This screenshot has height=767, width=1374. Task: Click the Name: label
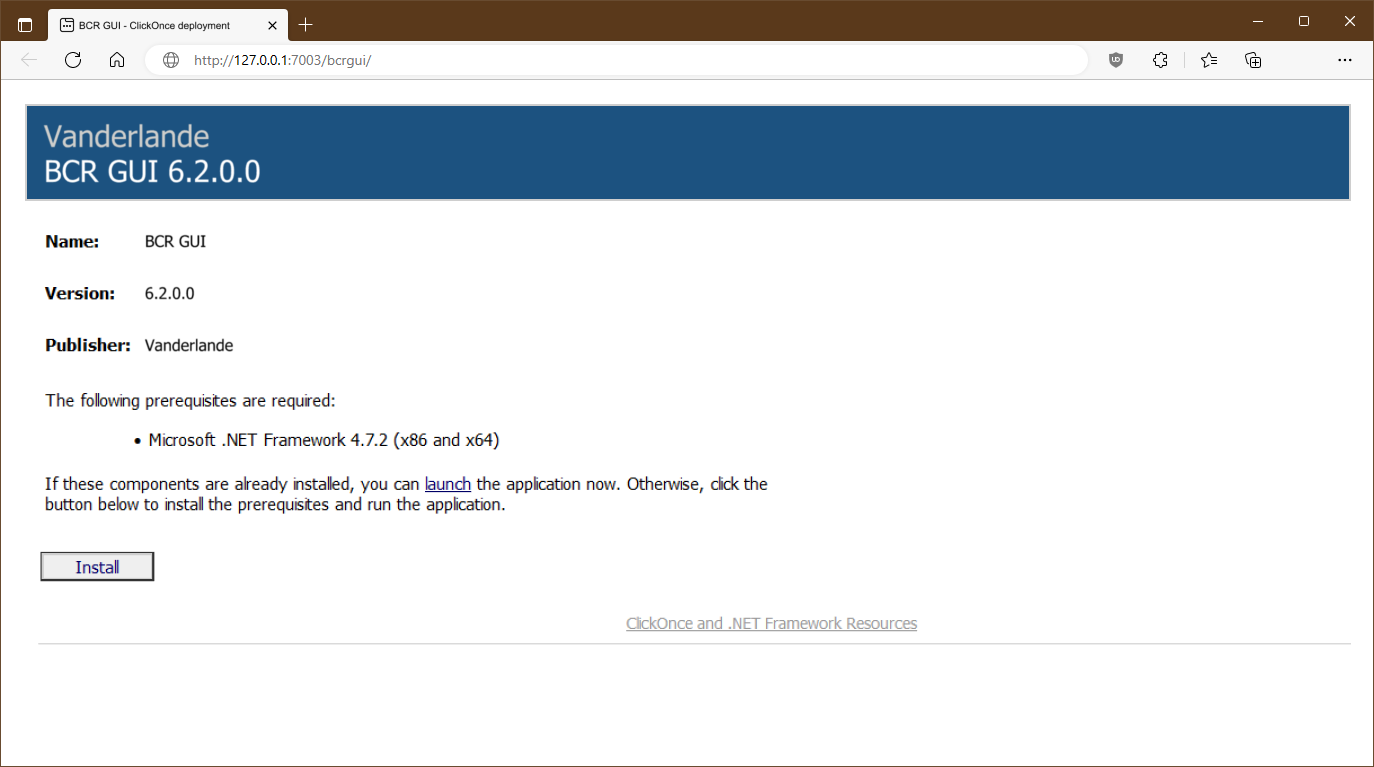tap(72, 241)
